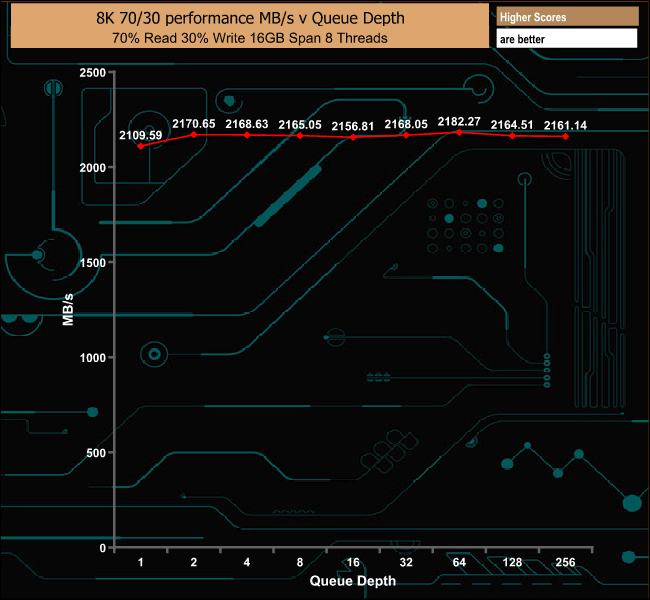650x600 pixels.
Task: Click the tan 'Higher Scores' legend box
Action: (566, 16)
